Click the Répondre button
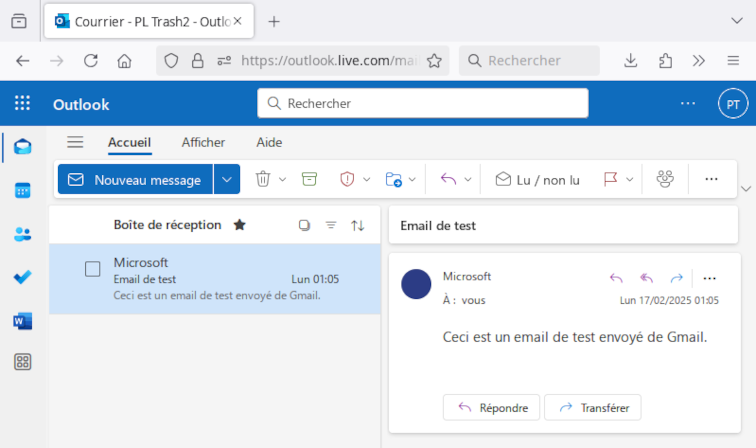 pyautogui.click(x=491, y=408)
